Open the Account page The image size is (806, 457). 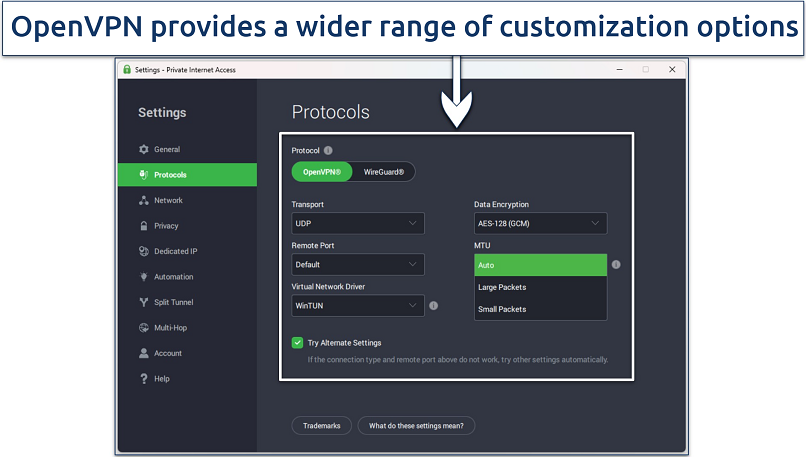[x=188, y=353]
